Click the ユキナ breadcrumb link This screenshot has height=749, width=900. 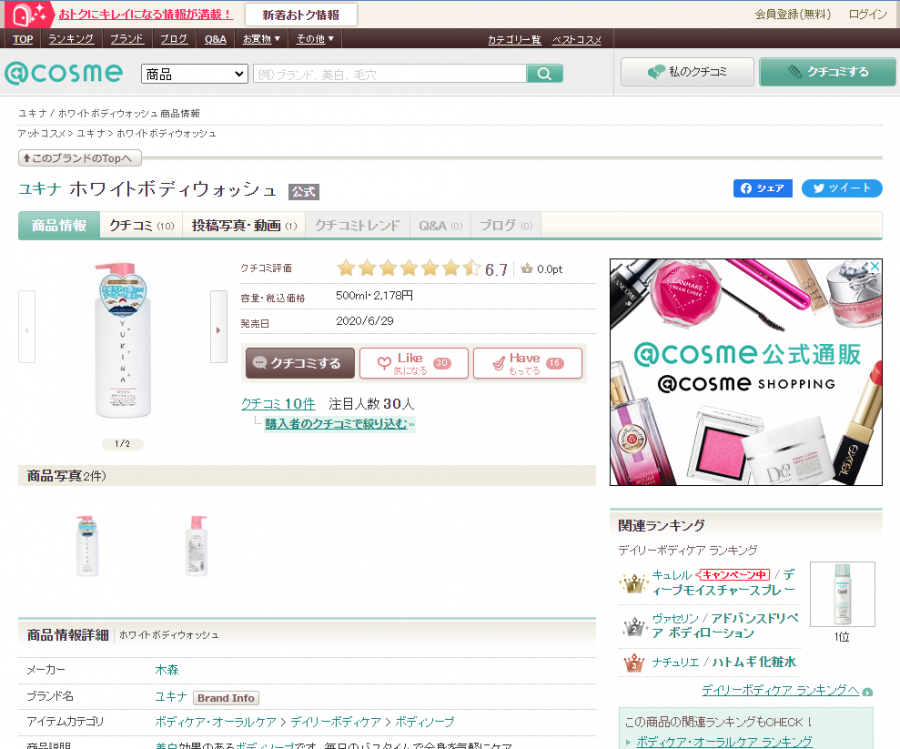[x=91, y=133]
